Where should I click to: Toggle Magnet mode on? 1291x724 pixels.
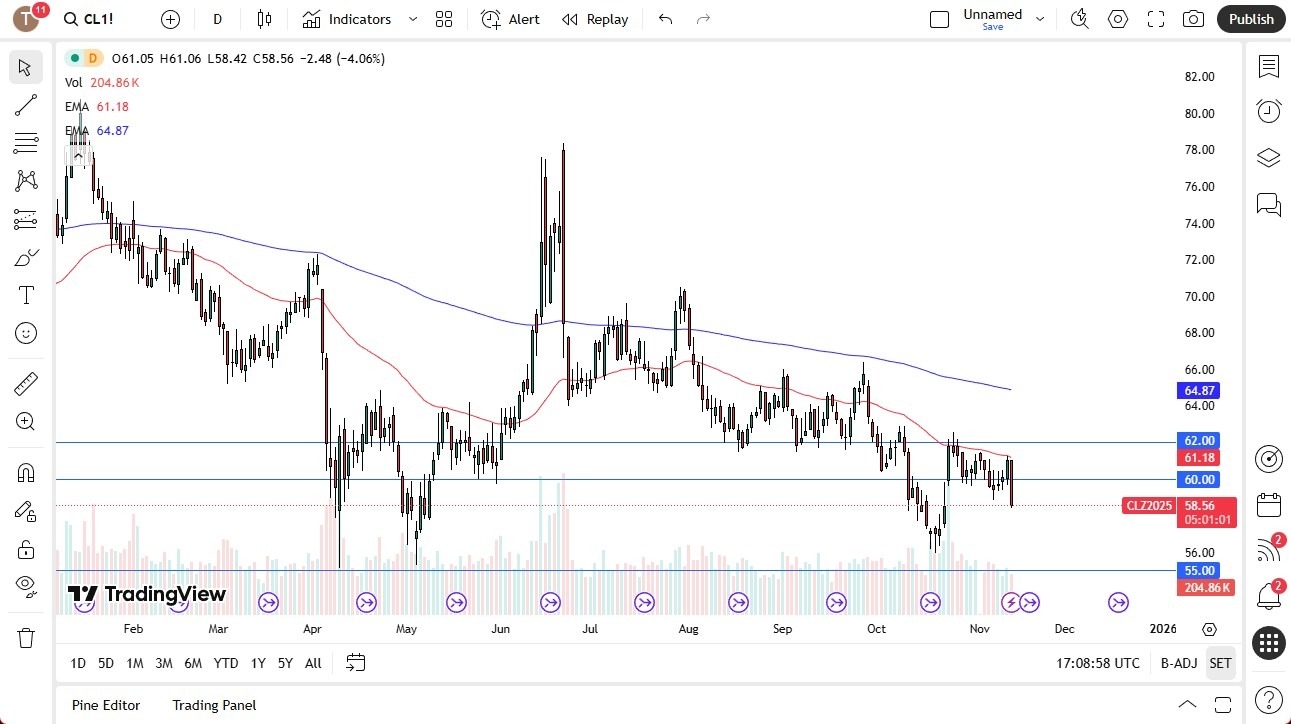pyautogui.click(x=26, y=472)
